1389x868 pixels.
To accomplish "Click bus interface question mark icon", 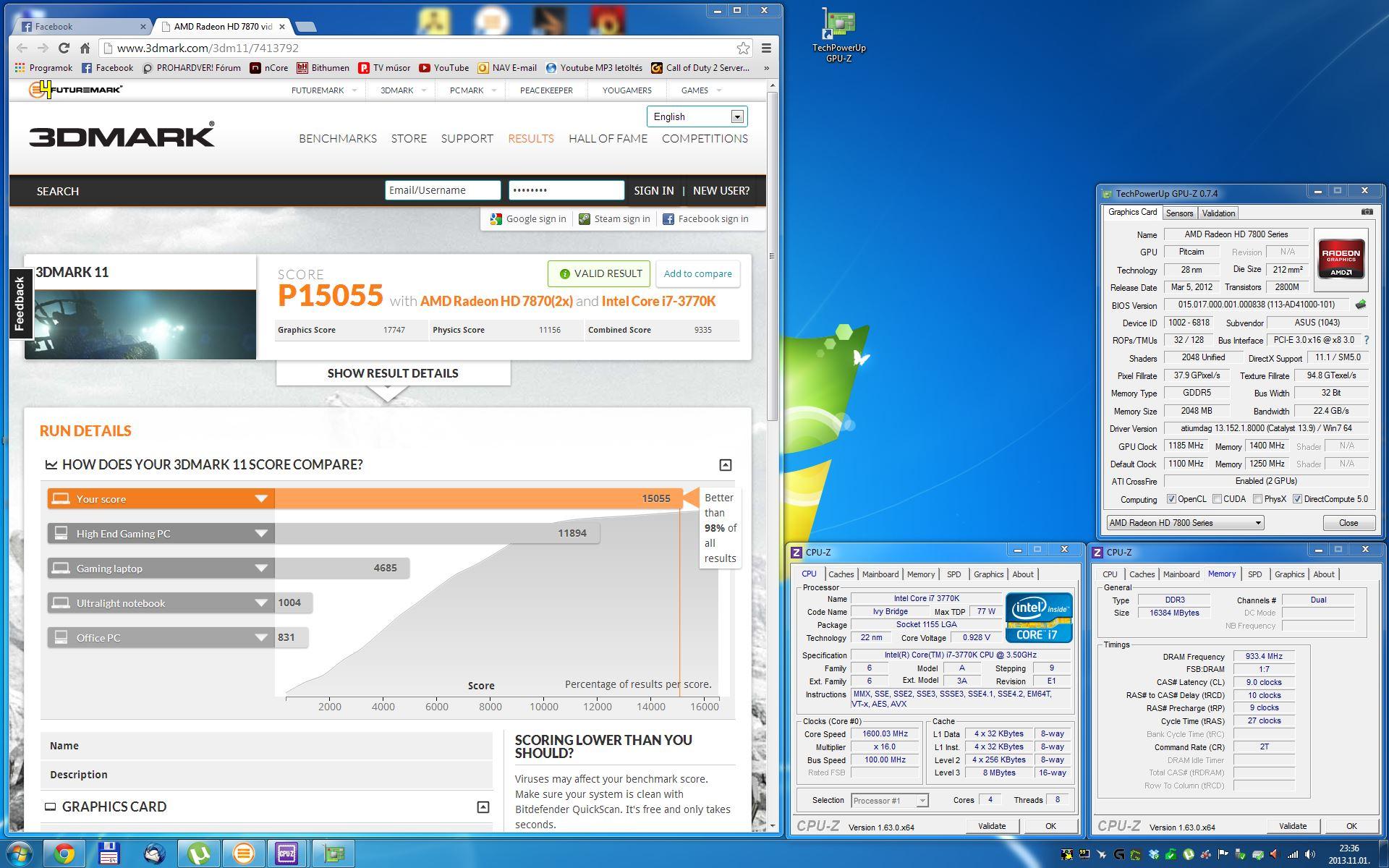I will pyautogui.click(x=1367, y=340).
